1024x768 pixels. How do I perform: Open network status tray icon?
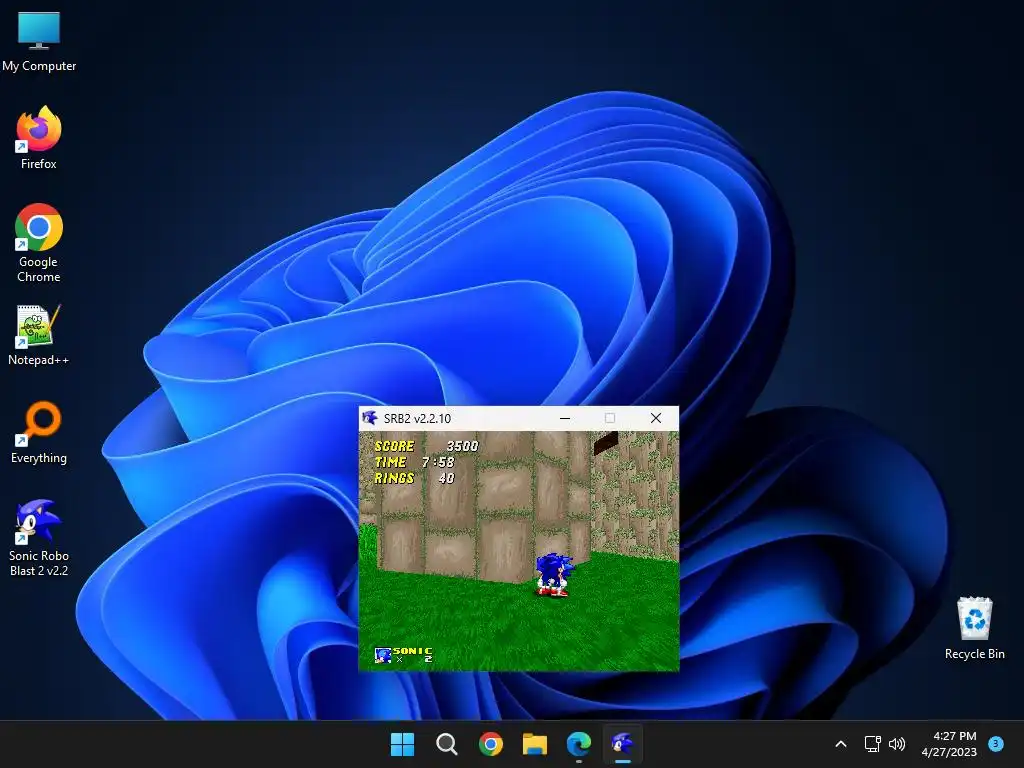[x=872, y=744]
